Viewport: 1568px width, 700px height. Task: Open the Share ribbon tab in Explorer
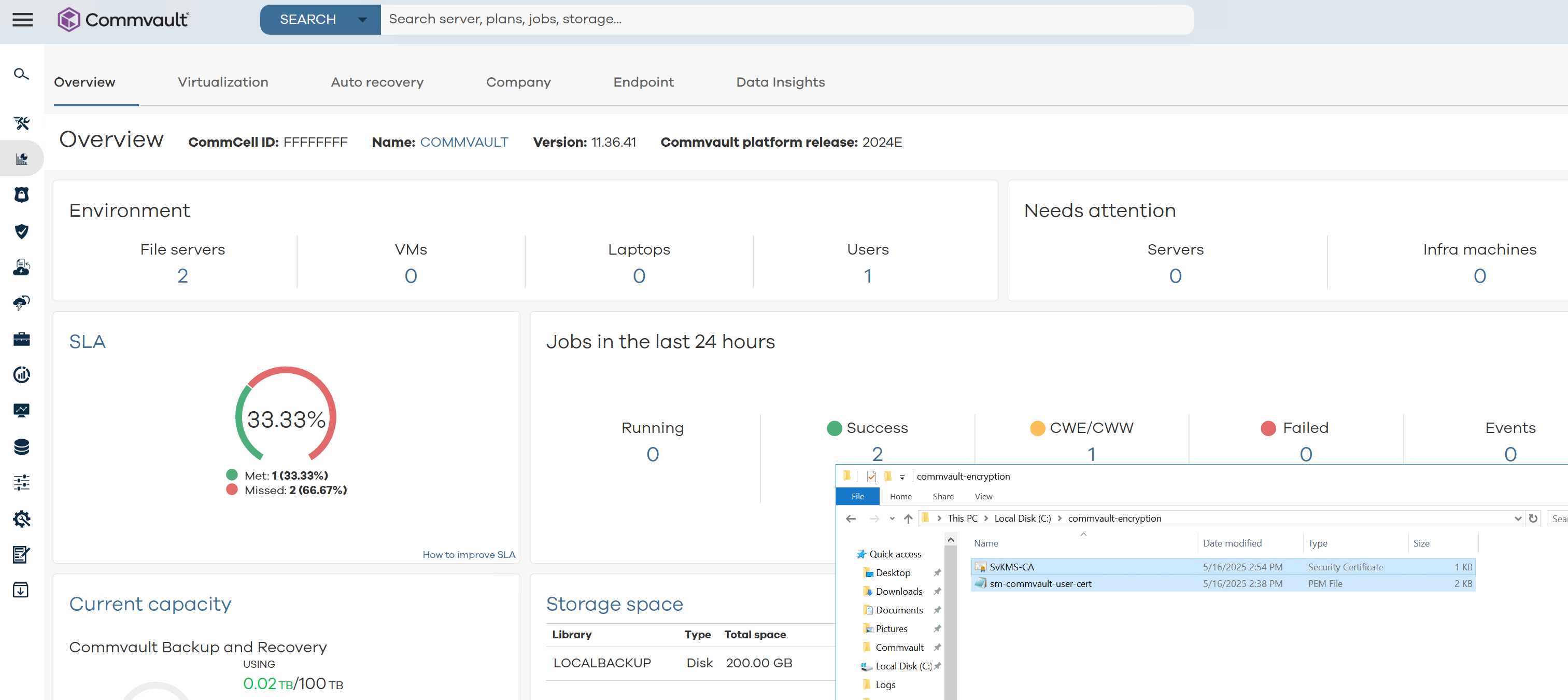tap(943, 497)
